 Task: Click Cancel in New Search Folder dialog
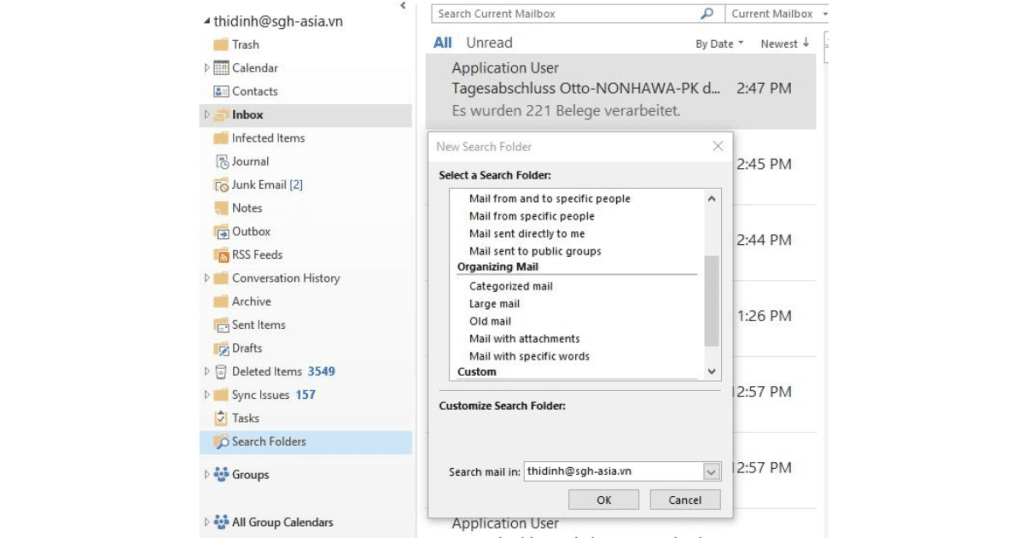(x=685, y=500)
